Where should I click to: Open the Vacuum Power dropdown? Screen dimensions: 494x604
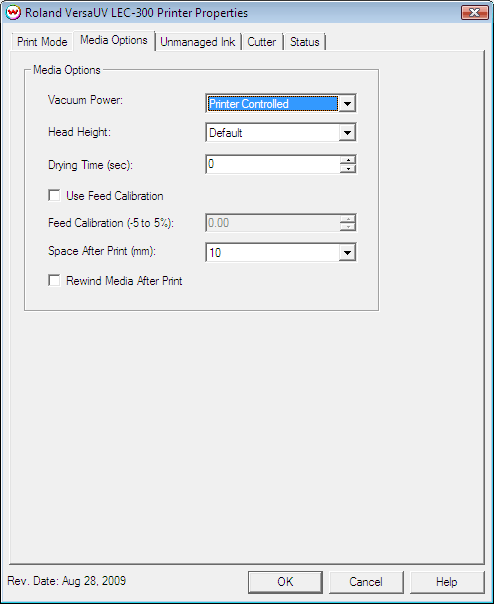(x=347, y=104)
